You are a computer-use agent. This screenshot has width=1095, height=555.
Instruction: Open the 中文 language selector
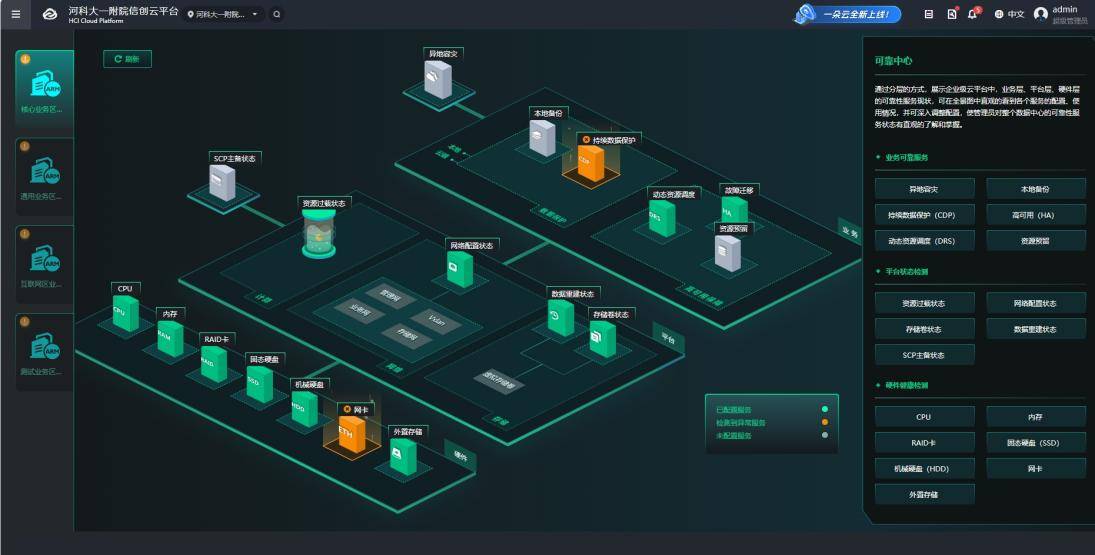coord(1009,14)
